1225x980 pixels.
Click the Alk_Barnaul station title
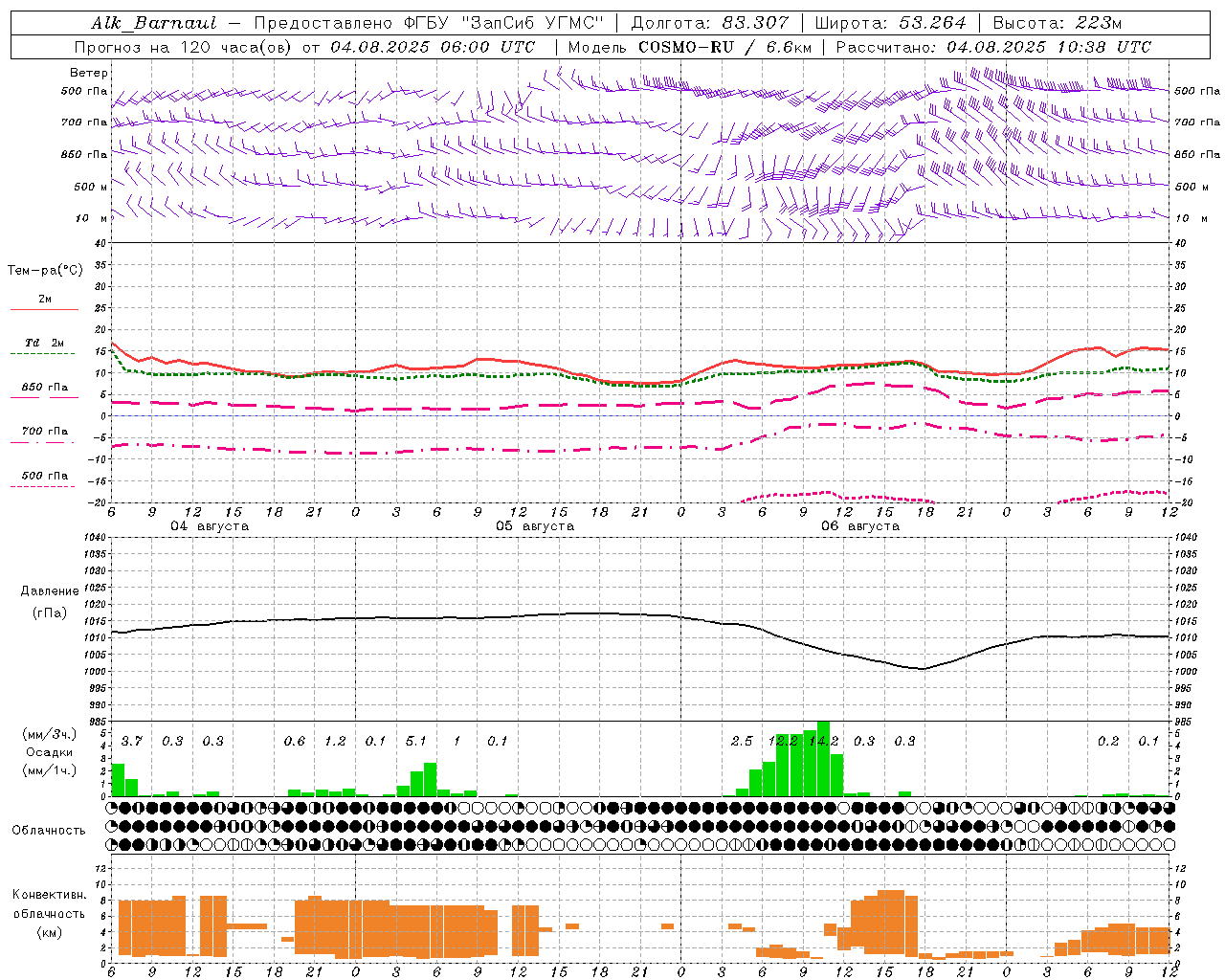(x=154, y=23)
